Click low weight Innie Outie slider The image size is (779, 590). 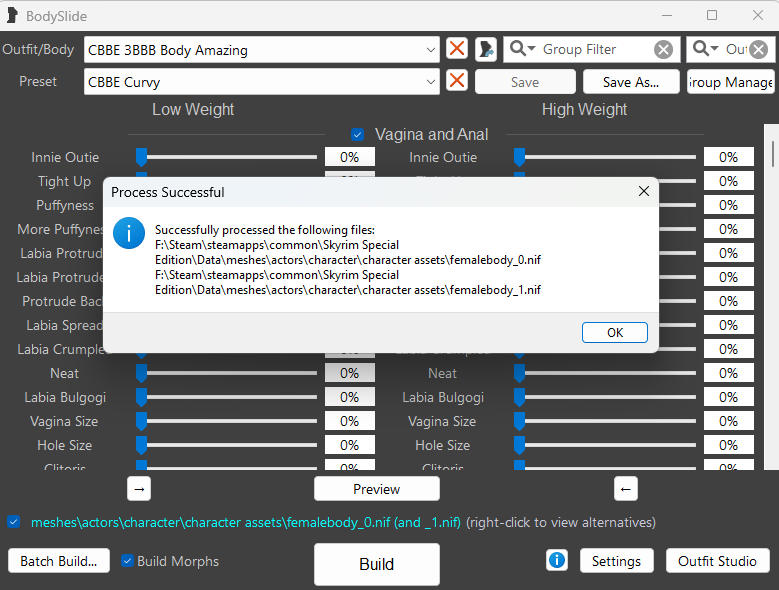(x=227, y=157)
